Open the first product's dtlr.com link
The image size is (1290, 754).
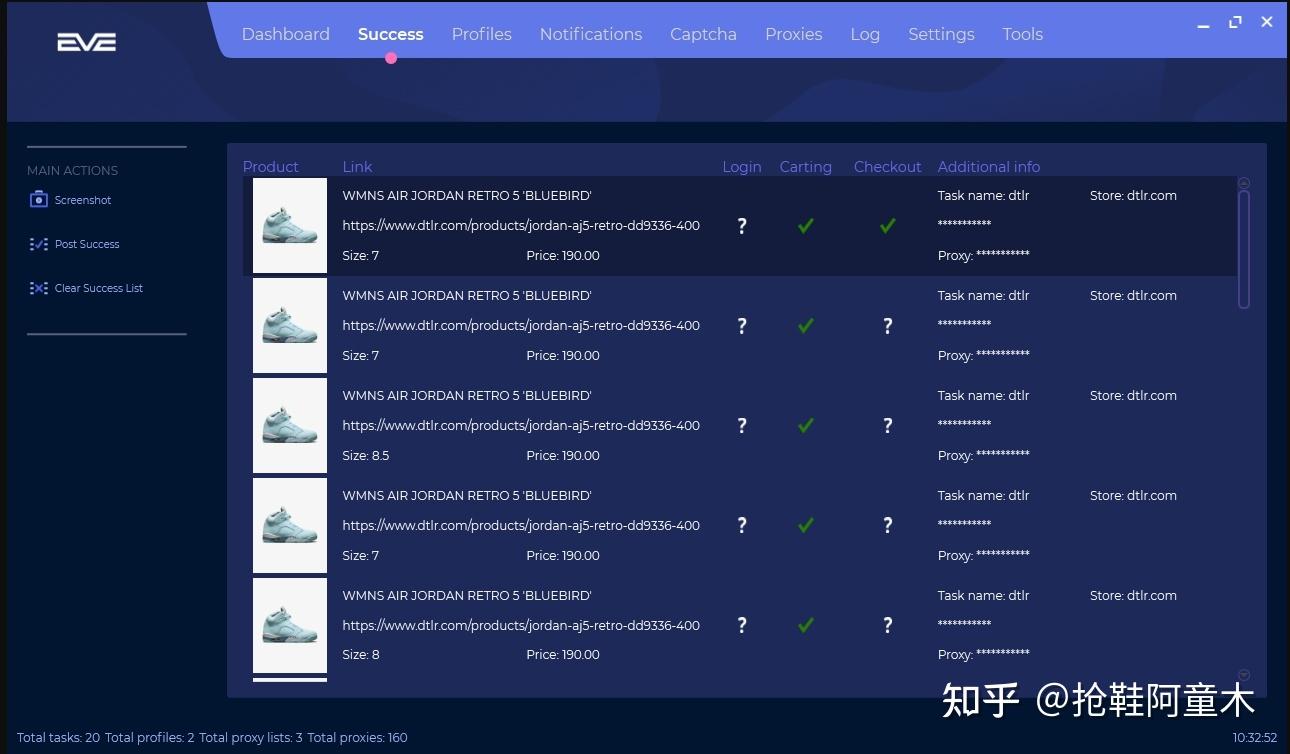(520, 226)
